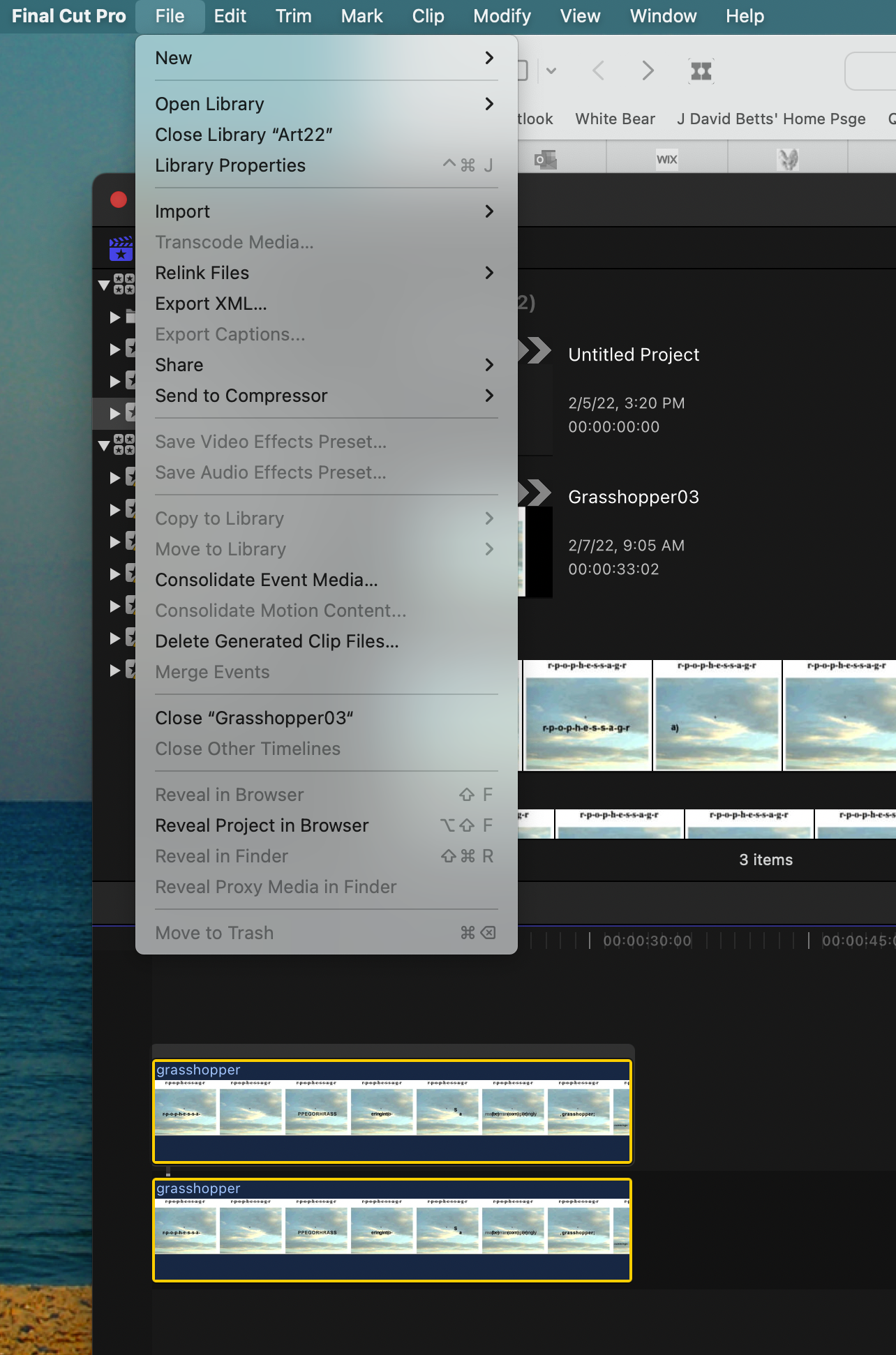The width and height of the screenshot is (896, 1355).
Task: Expand the Share submenu
Action: click(x=326, y=365)
